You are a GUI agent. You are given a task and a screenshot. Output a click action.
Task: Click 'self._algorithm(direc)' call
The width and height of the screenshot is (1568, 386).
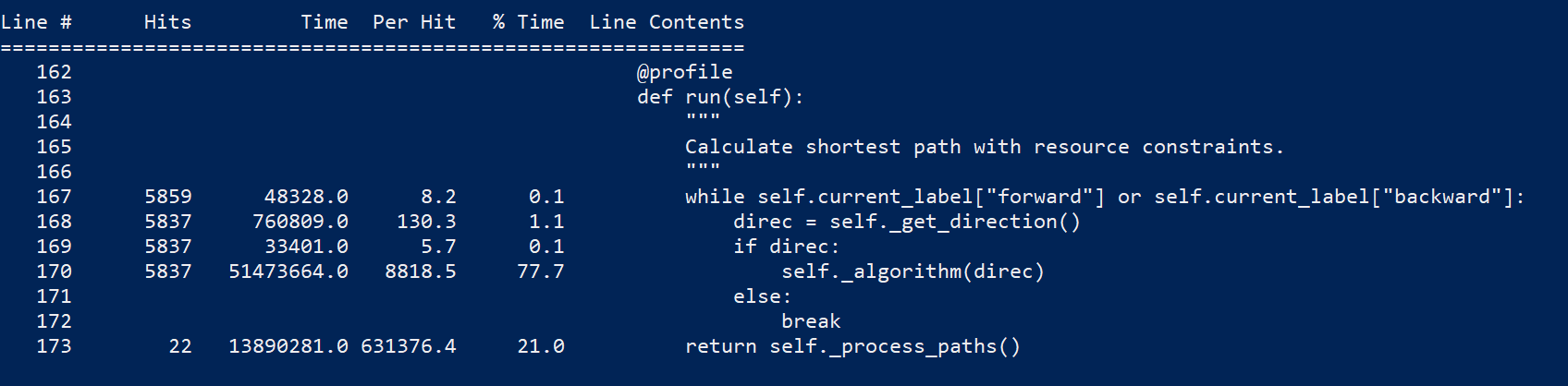tap(913, 271)
